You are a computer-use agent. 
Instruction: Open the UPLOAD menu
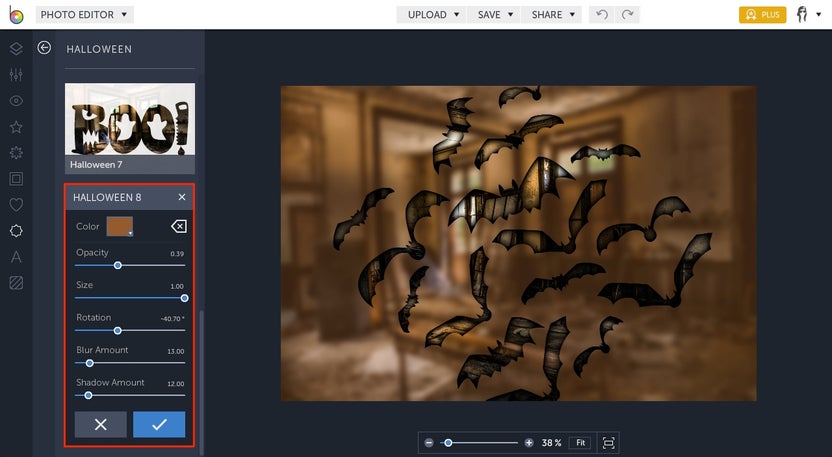433,14
